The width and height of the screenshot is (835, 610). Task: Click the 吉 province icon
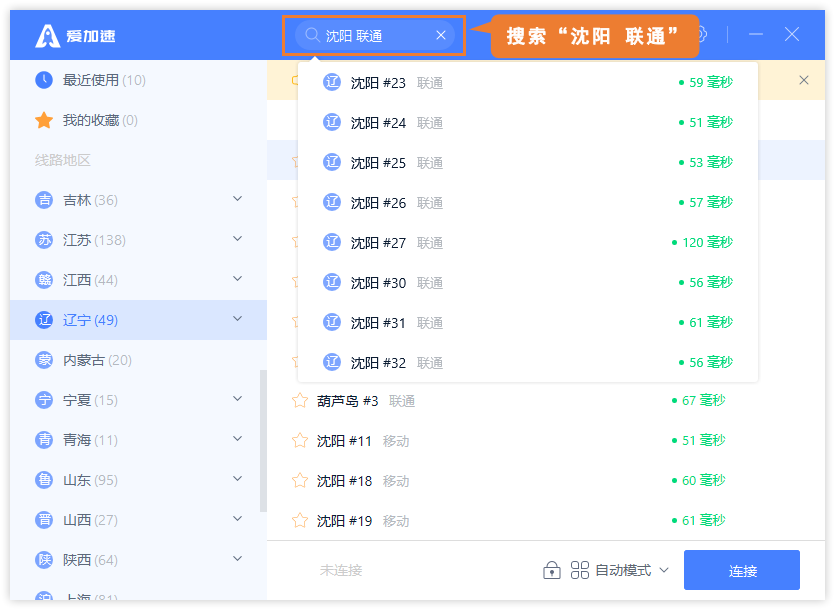44,200
